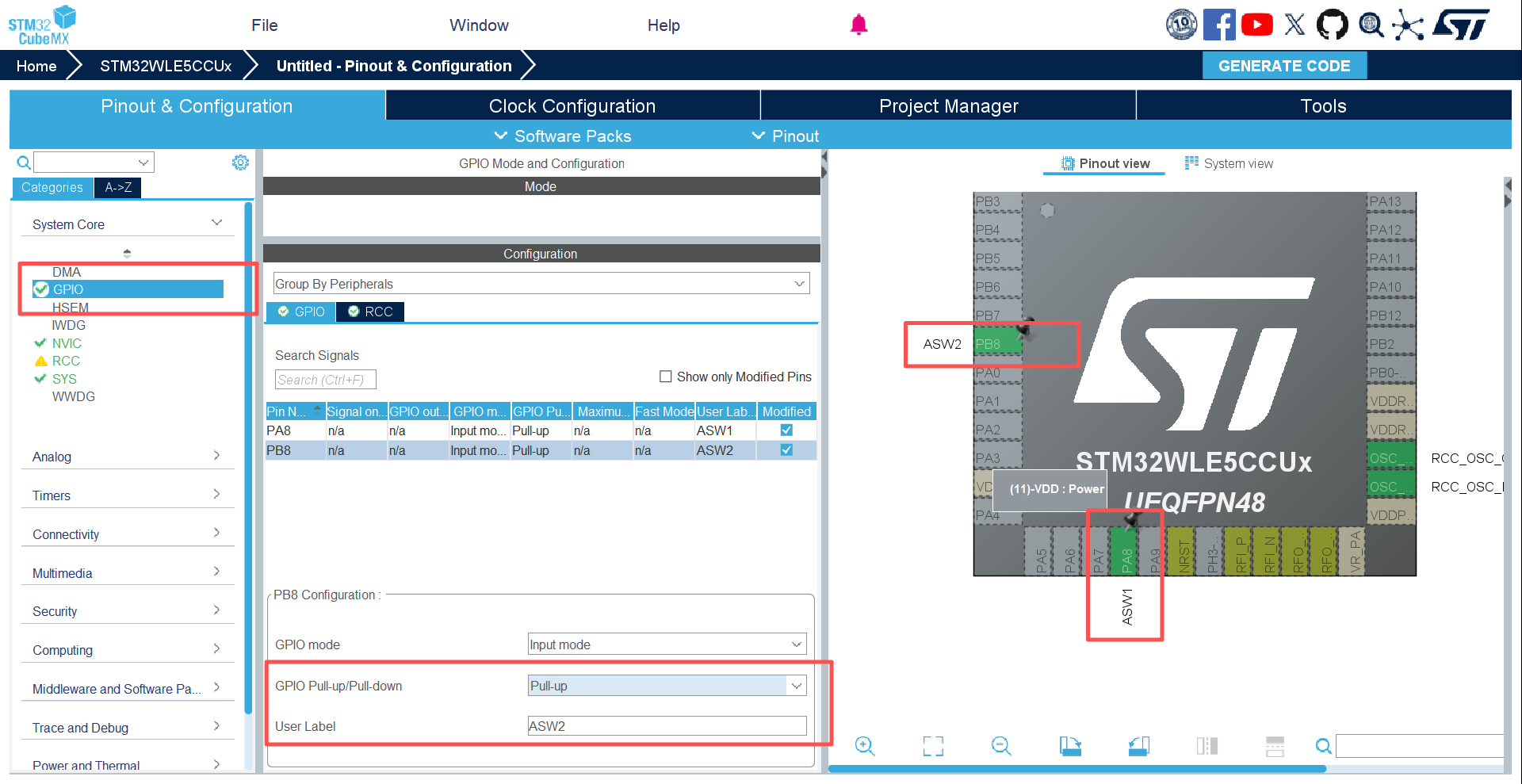
Task: Click the 10 years anniversary badge icon
Action: pos(1181,25)
